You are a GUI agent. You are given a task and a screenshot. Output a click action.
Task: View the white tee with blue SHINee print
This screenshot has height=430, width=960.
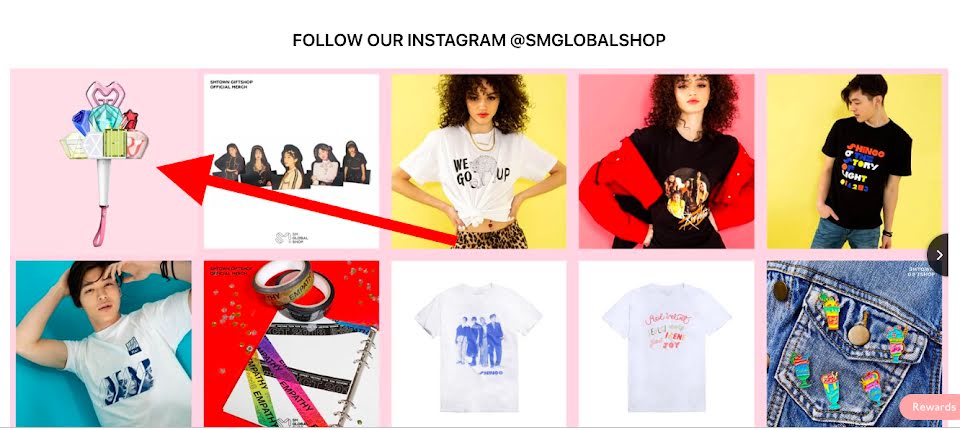[479, 344]
